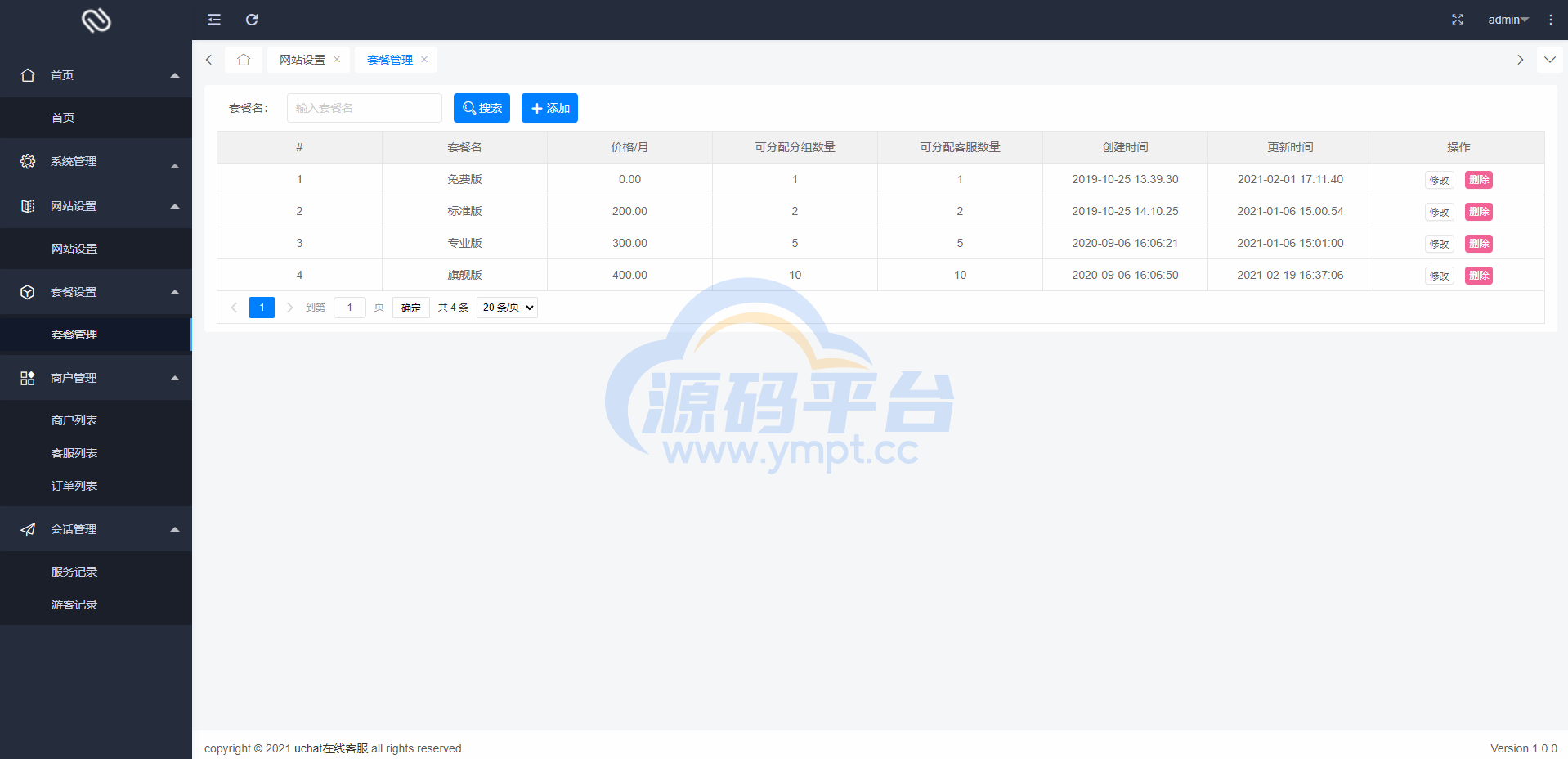Collapse the 网站设置 menu group
The height and width of the screenshot is (759, 1568).
point(175,206)
